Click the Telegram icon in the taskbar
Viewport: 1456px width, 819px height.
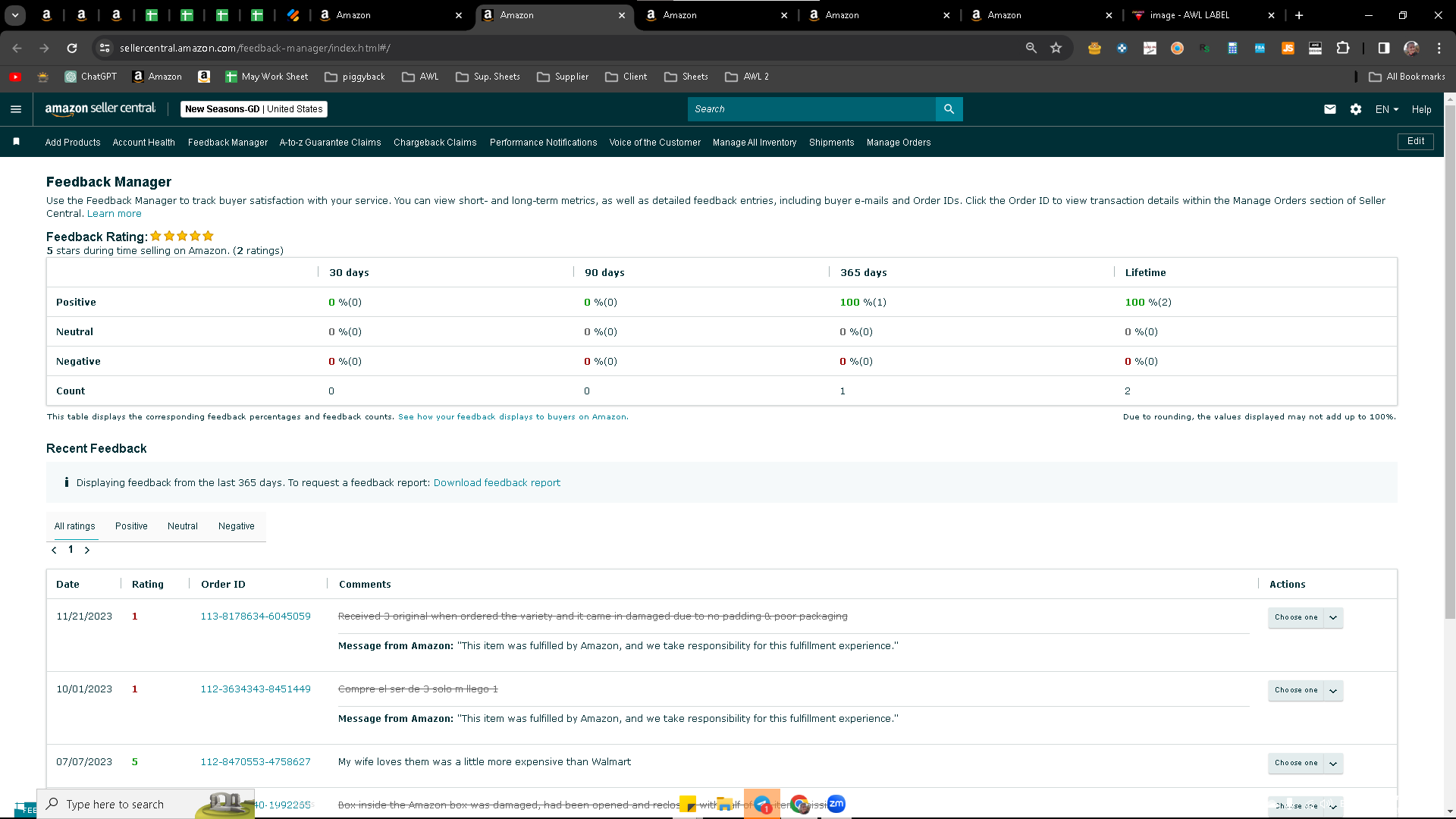pos(762,804)
